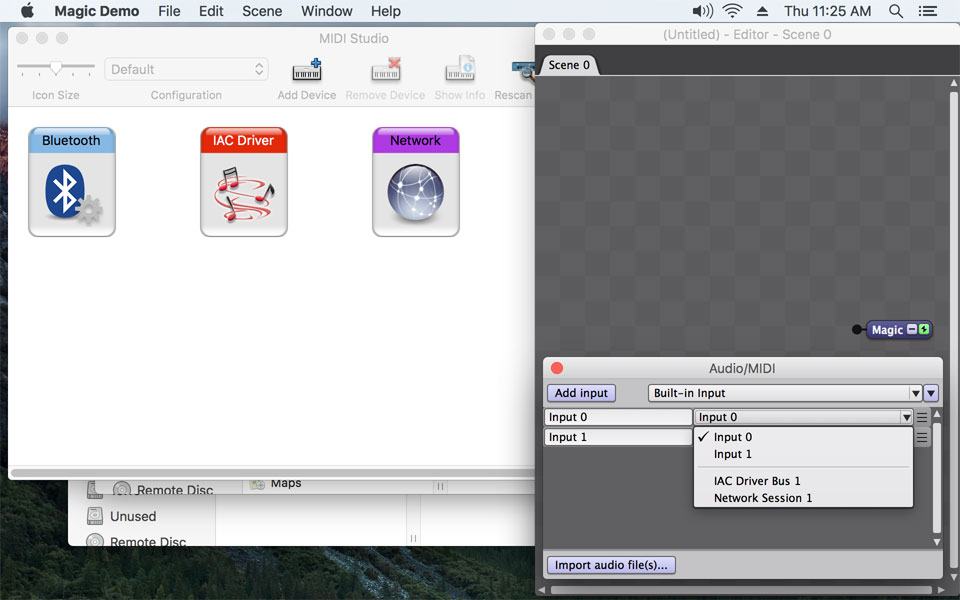Screen dimensions: 960x600
Task: Click the editor vertical scrollbar up arrow
Action: pyautogui.click(x=954, y=83)
